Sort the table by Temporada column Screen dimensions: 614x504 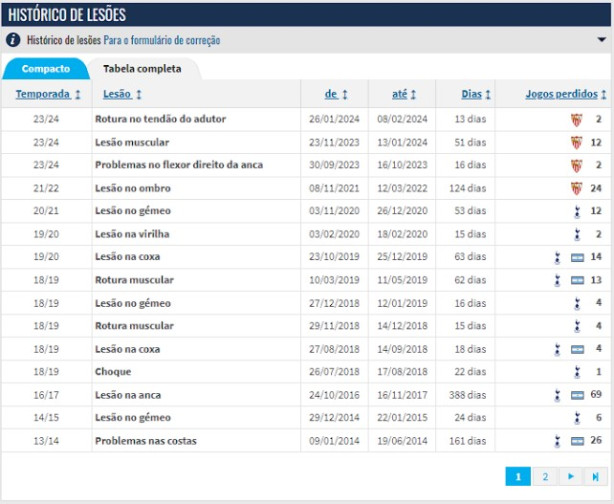(x=48, y=94)
